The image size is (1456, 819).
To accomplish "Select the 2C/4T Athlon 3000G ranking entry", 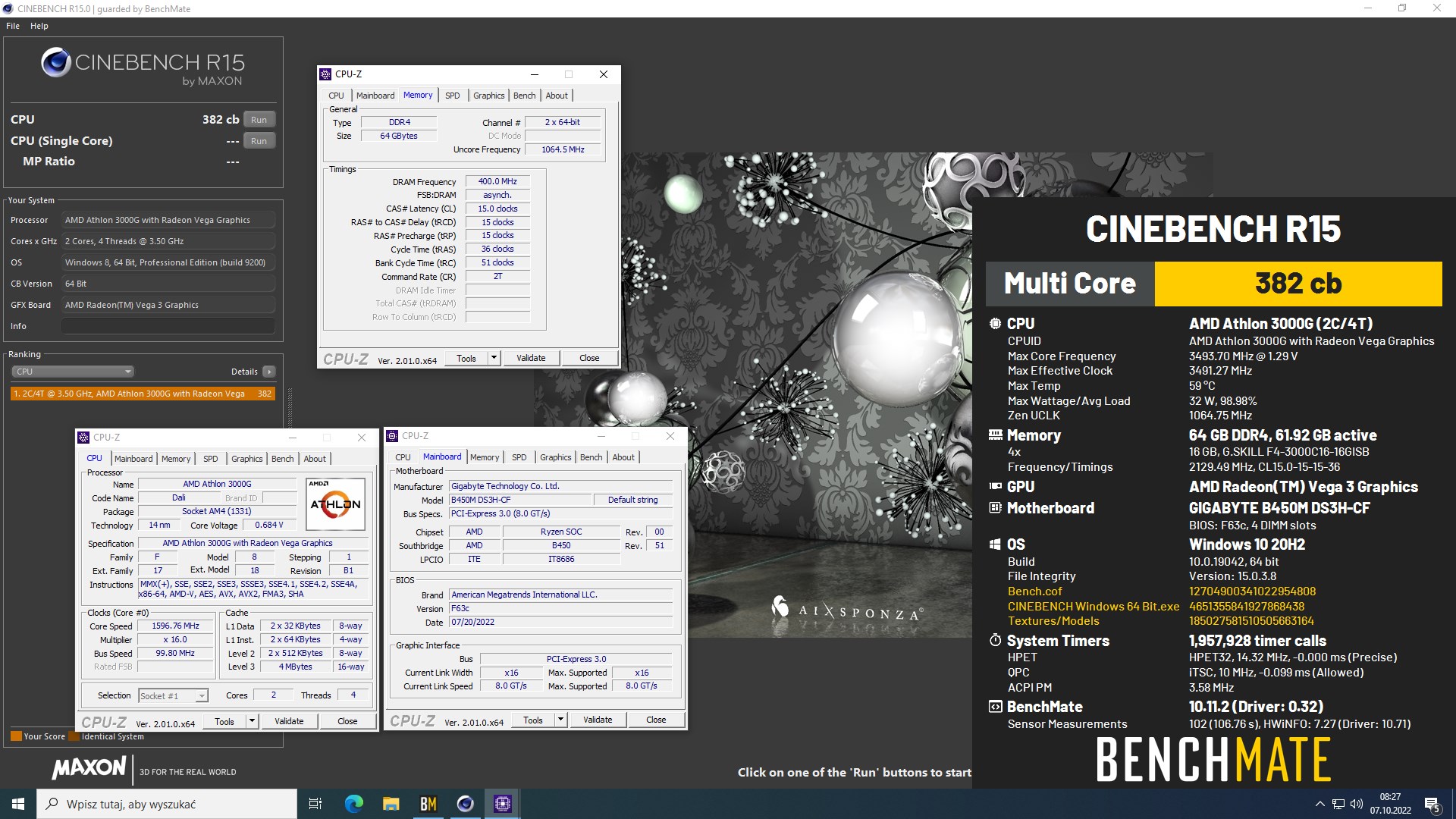I will [x=143, y=394].
